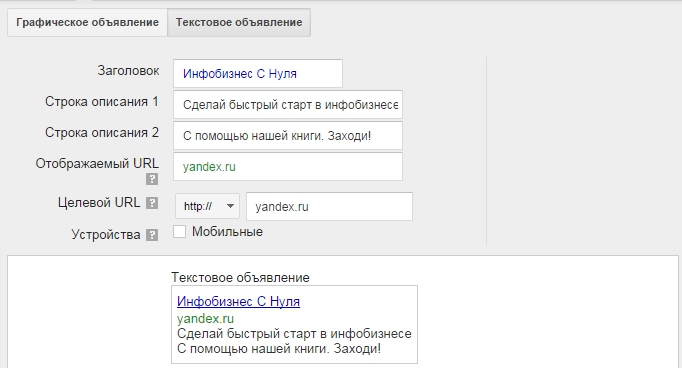This screenshot has width=682, height=368.
Task: Click preview line Сделай быстрый старт в инфобизнесе
Action: [294, 334]
